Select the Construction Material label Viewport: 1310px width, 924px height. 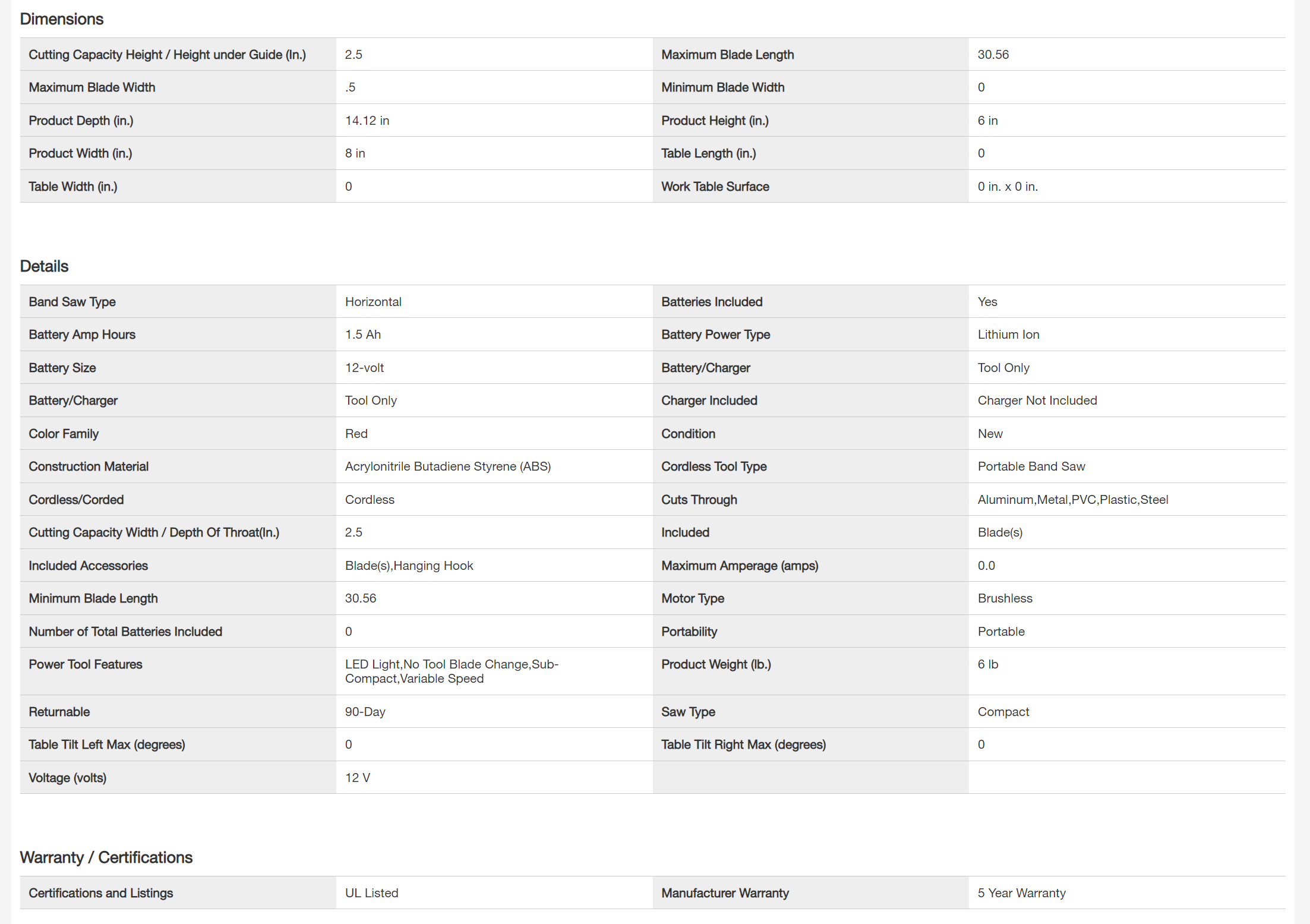click(89, 466)
